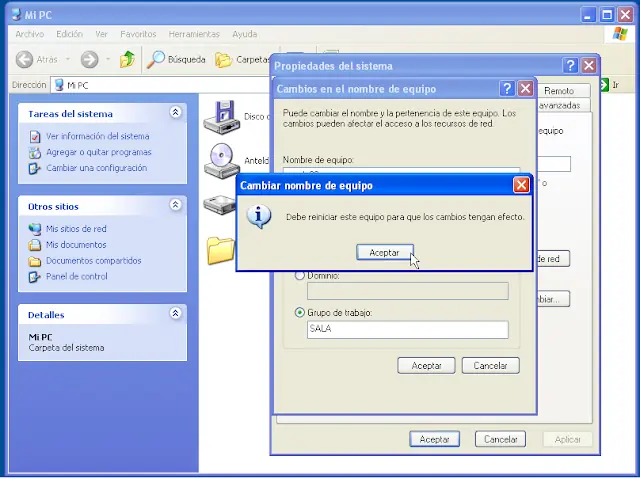Collapse the Detalles panel
640x479 pixels.
176,314
